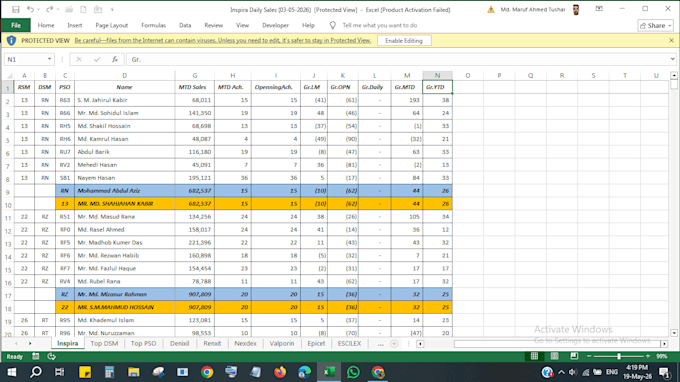Click the Save icon in Quick Access Toolbar
Screen dimensions: 680x382
(x=16, y=9)
